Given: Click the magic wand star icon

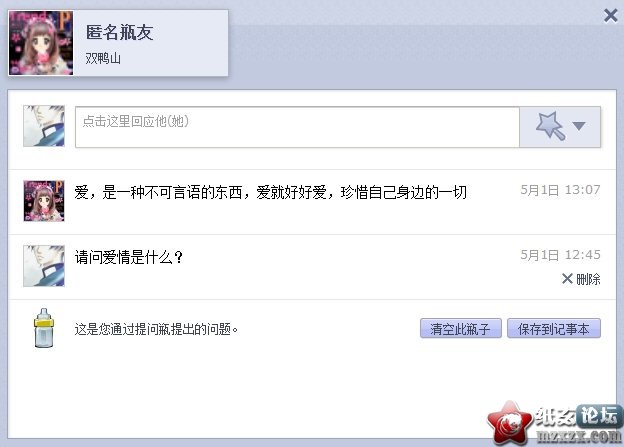Looking at the screenshot, I should (550, 126).
